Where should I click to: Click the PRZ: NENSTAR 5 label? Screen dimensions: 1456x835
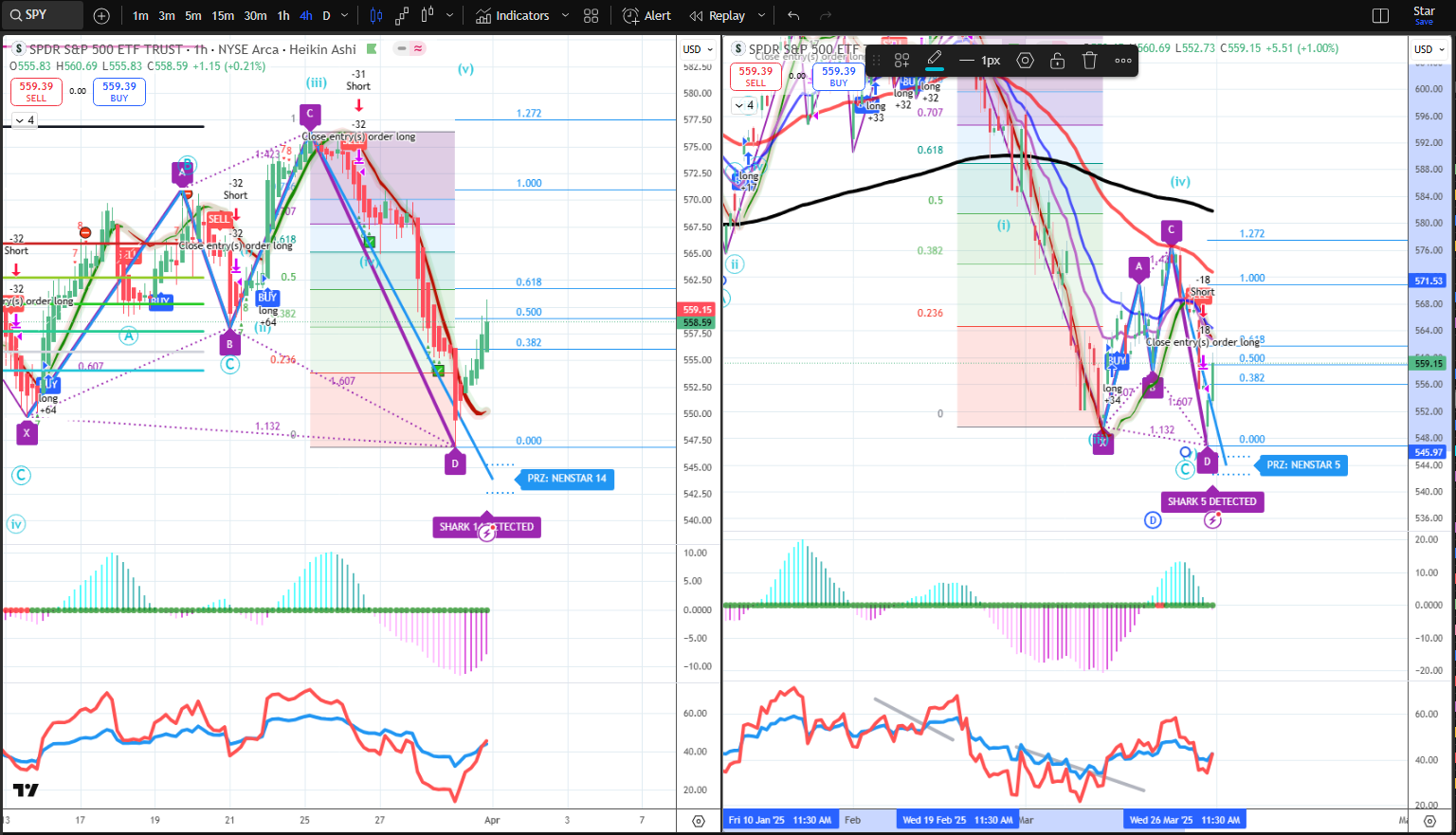1303,464
